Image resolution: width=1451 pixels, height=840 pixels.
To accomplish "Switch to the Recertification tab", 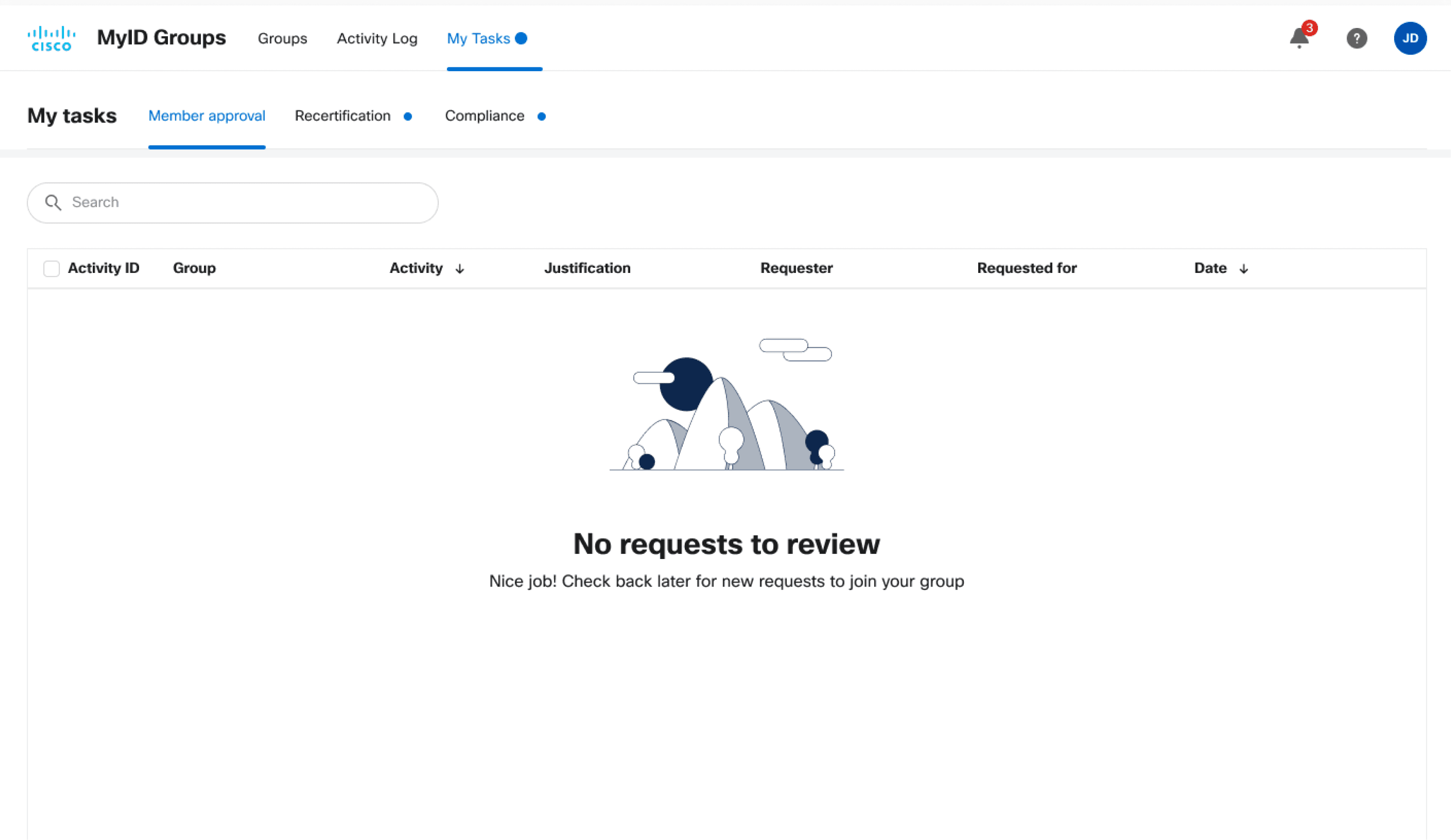I will tap(343, 116).
